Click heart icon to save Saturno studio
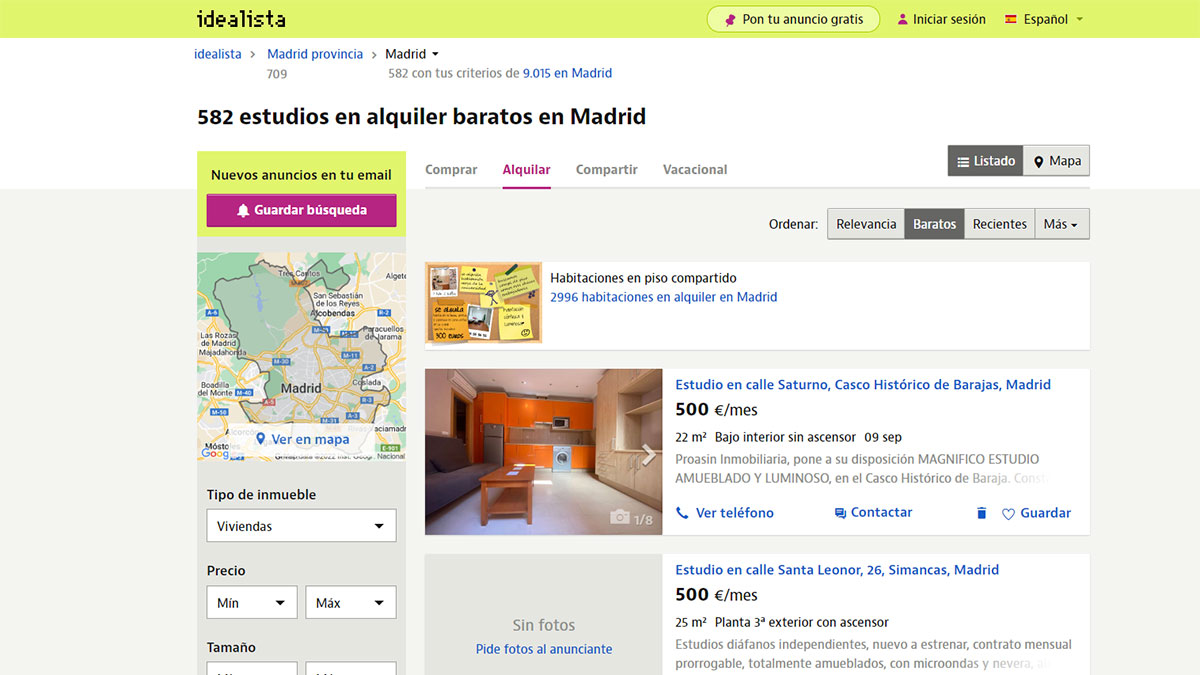This screenshot has height=675, width=1200. pos(1008,514)
